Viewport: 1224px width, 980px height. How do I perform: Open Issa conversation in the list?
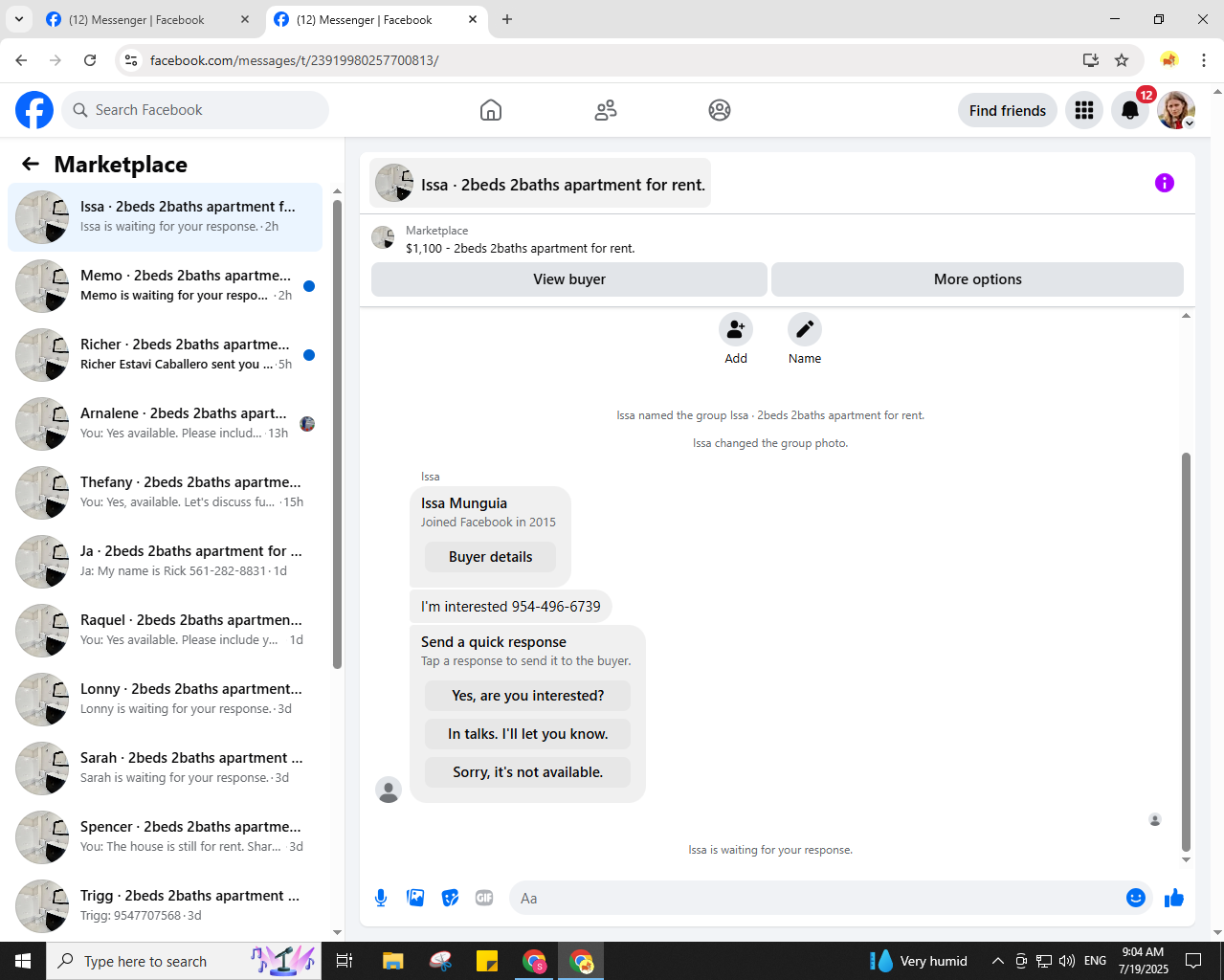(165, 217)
